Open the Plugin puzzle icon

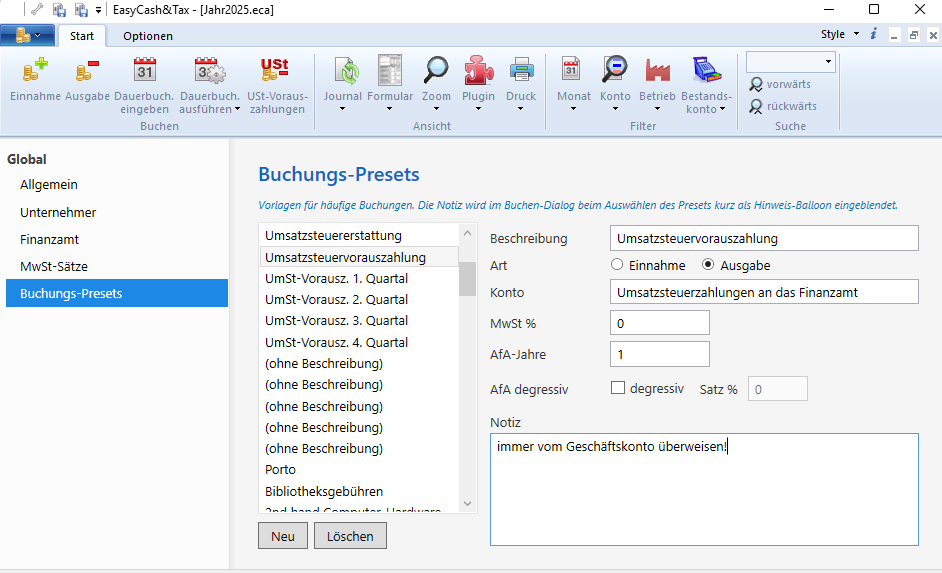478,70
